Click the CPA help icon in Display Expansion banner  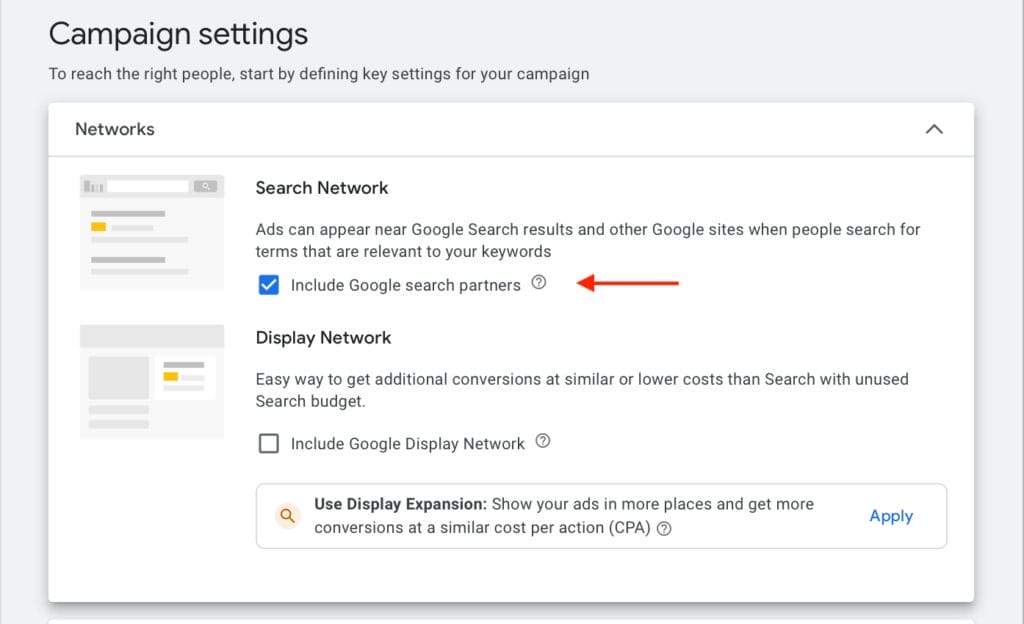point(665,528)
